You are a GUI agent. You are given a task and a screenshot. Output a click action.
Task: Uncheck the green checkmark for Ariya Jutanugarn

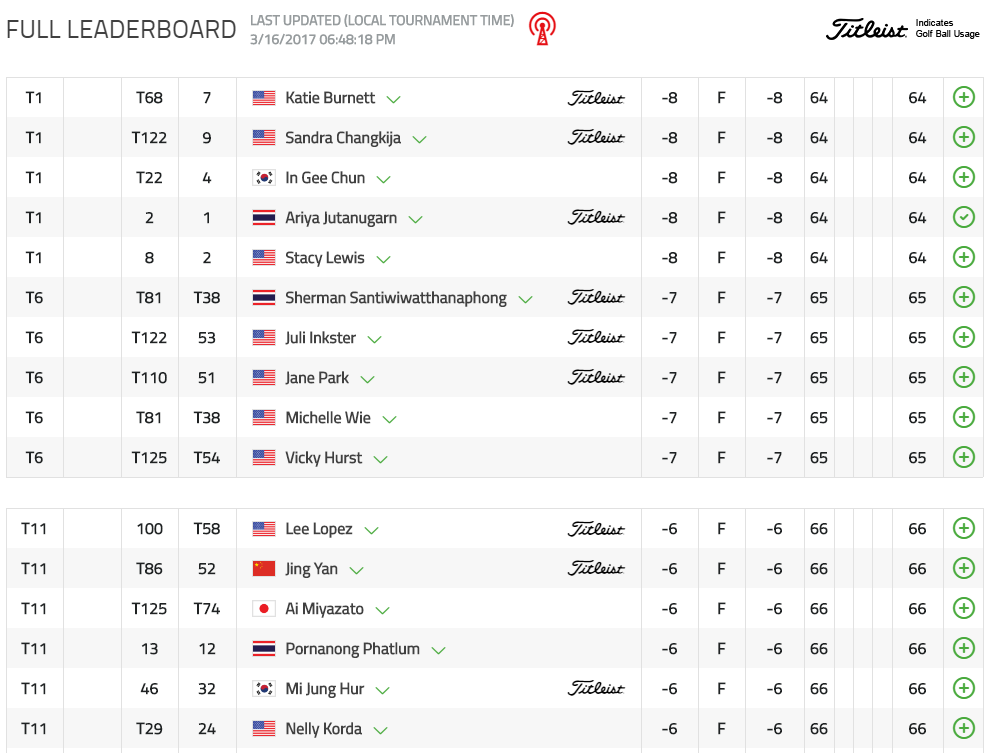[964, 217]
